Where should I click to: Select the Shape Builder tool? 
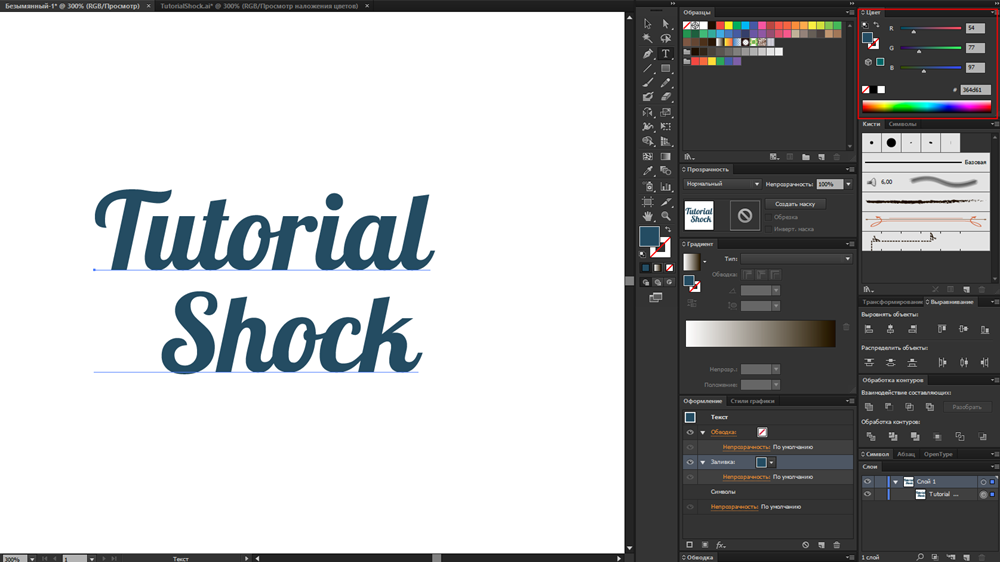pyautogui.click(x=647, y=141)
